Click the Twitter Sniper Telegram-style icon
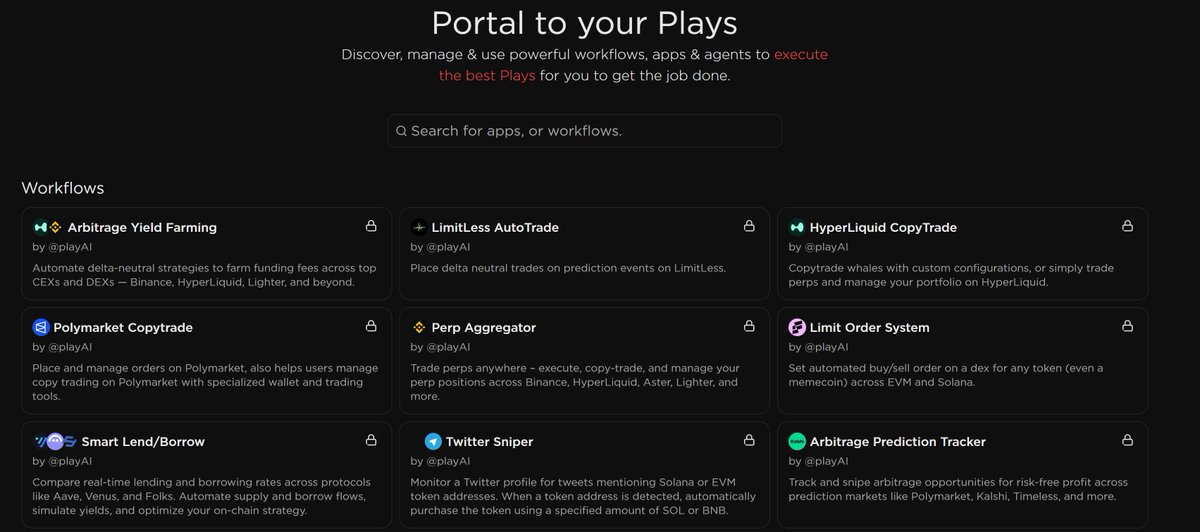1200x532 pixels. (433, 441)
